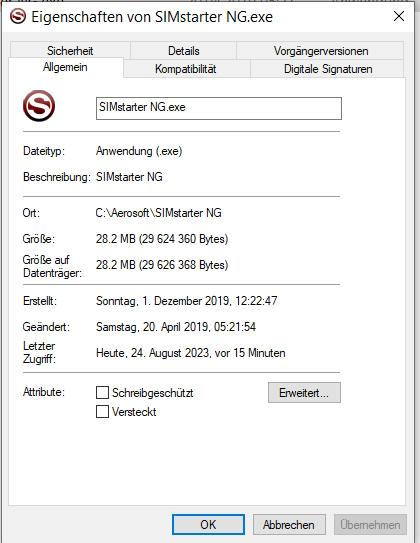
Task: Toggle the Versteckt checkbox
Action: click(x=102, y=412)
